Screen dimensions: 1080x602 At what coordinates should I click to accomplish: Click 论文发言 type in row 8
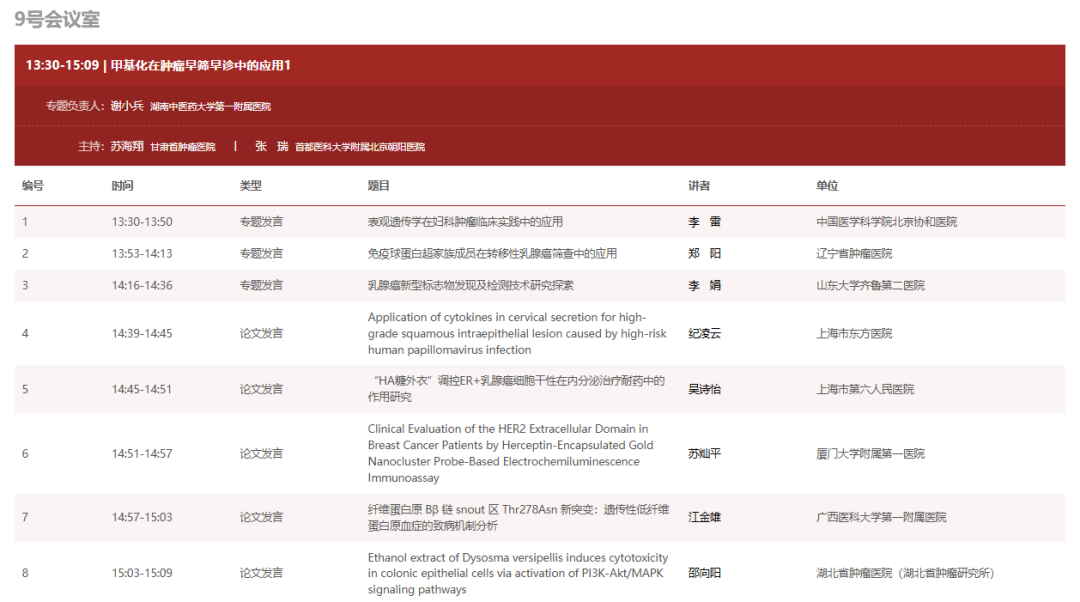[261, 573]
